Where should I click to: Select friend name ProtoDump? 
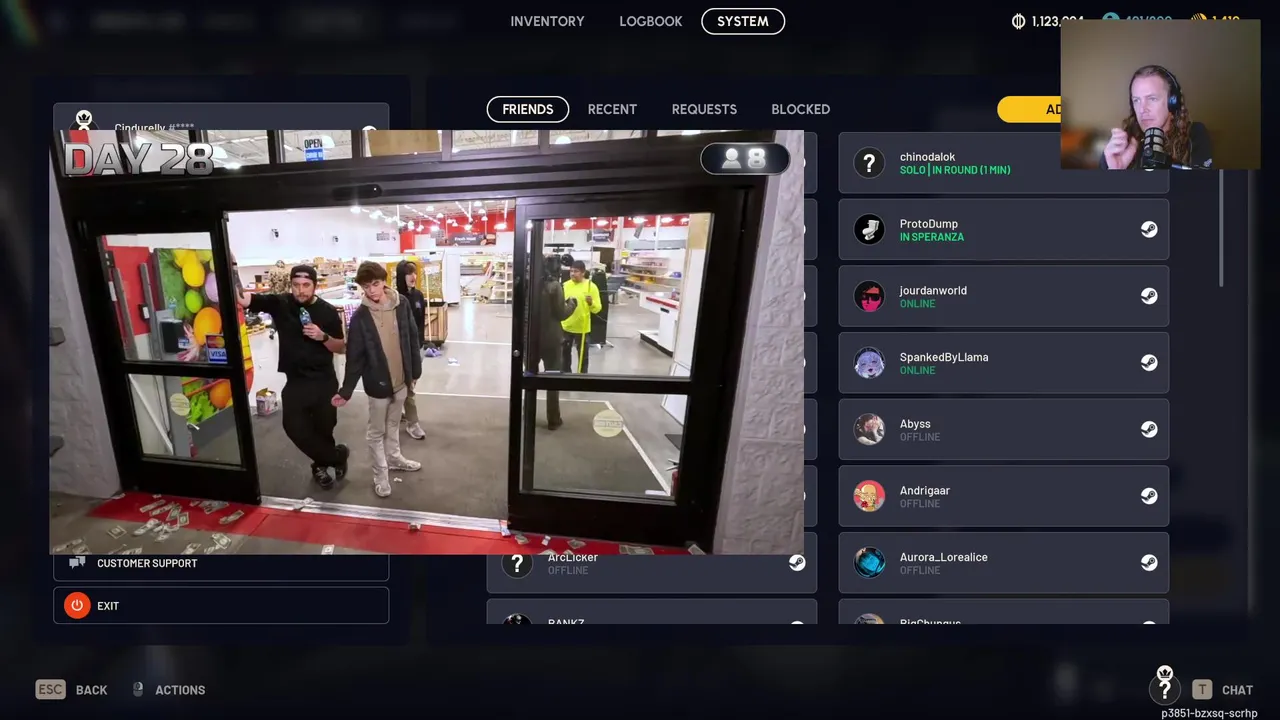[928, 224]
